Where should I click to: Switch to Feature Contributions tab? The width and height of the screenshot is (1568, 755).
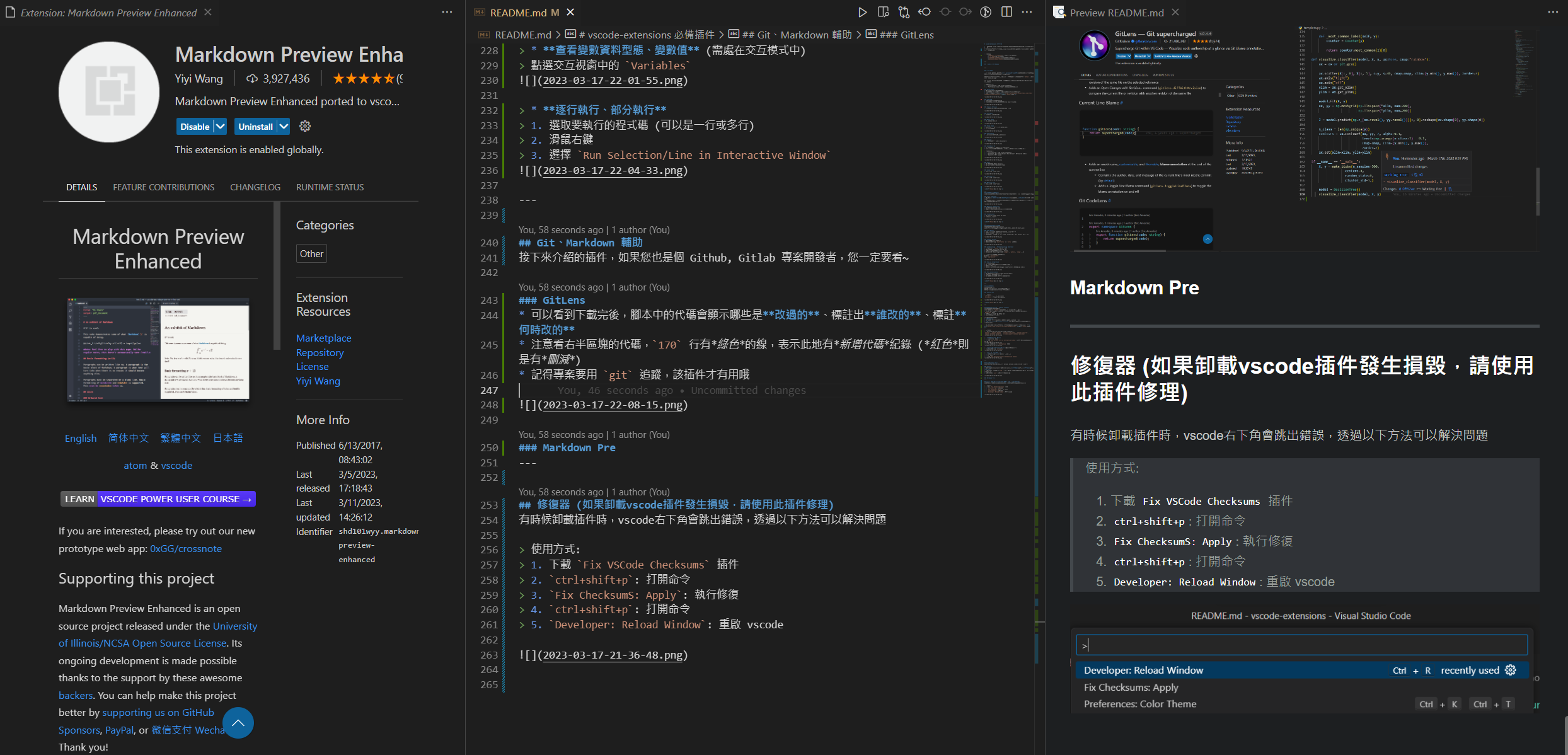(163, 187)
